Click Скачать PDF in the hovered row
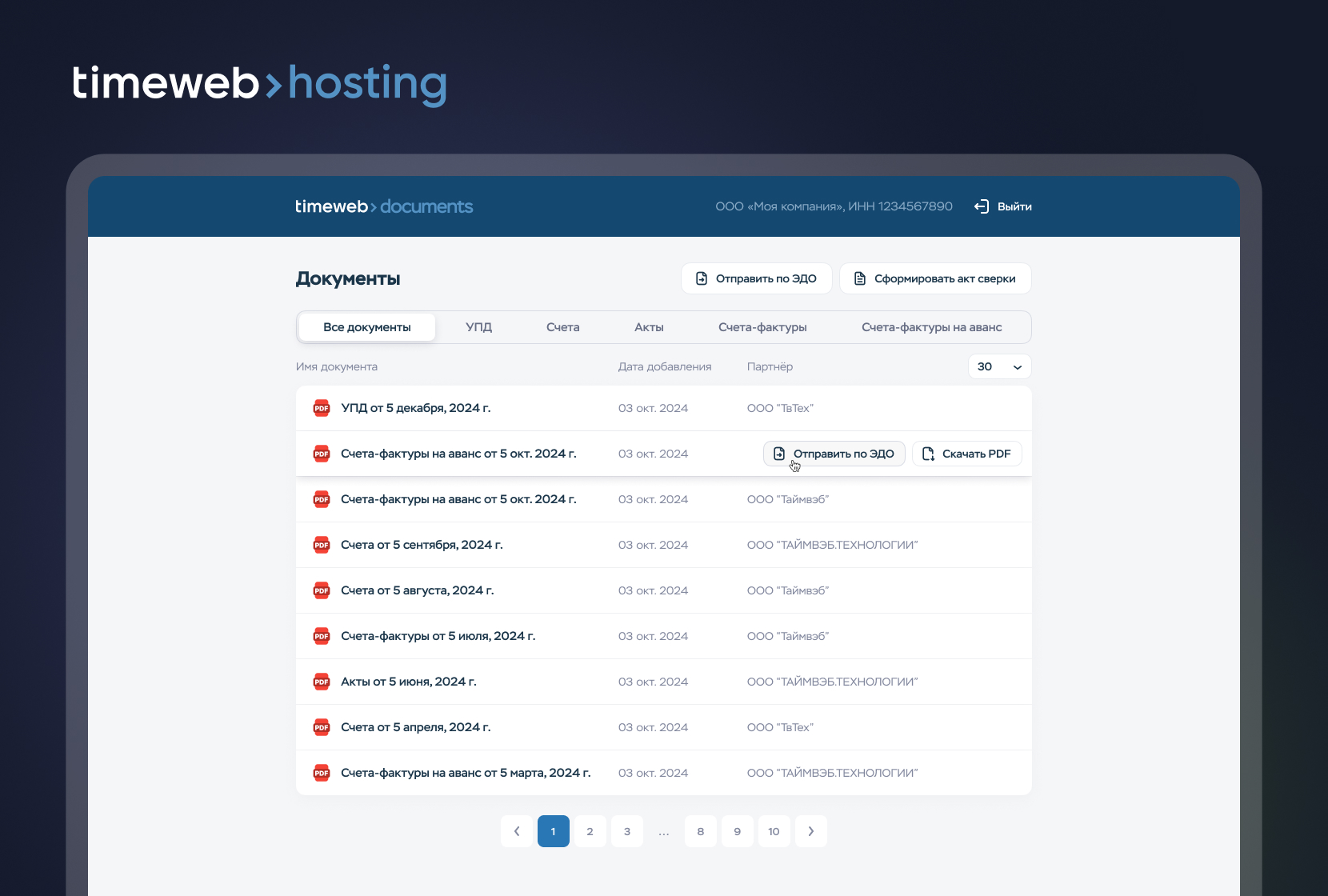1328x896 pixels. point(966,454)
